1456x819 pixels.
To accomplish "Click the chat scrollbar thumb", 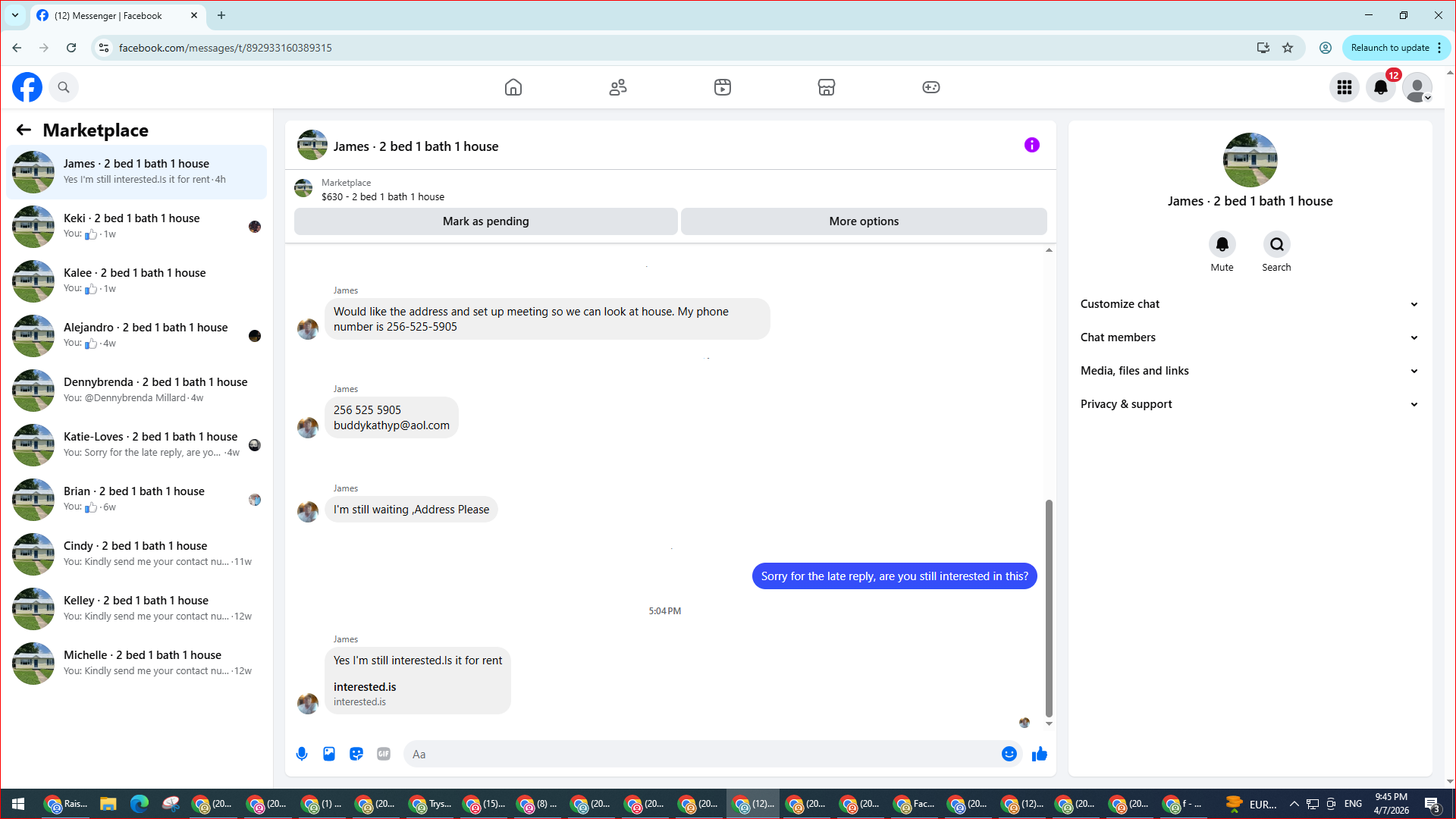I will click(x=1049, y=607).
